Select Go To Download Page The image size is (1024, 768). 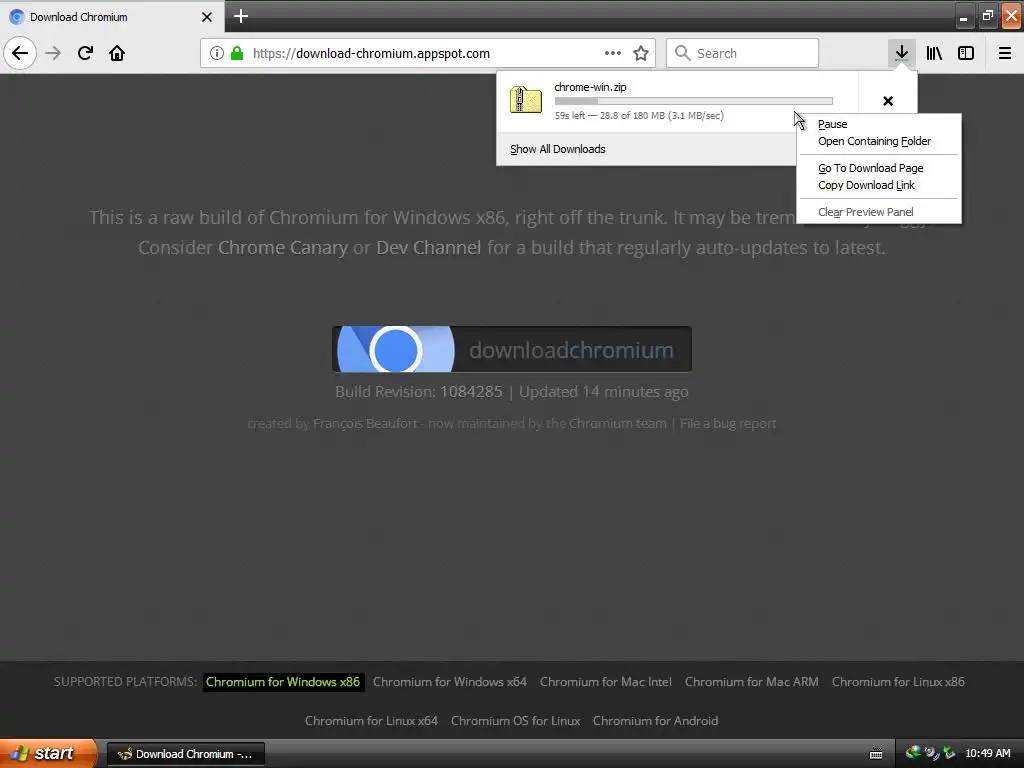[879, 168]
